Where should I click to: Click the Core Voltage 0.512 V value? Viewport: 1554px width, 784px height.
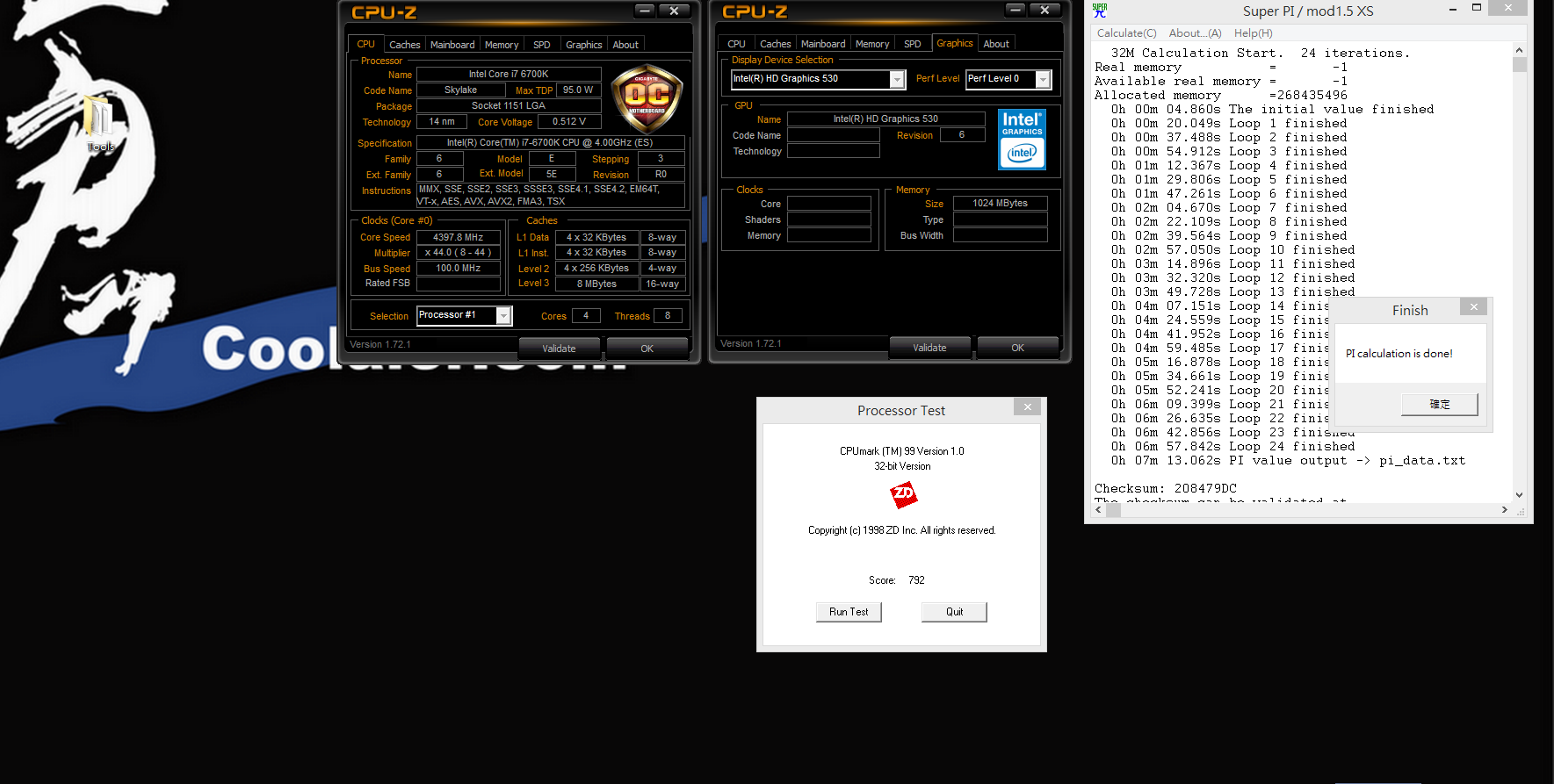[569, 122]
